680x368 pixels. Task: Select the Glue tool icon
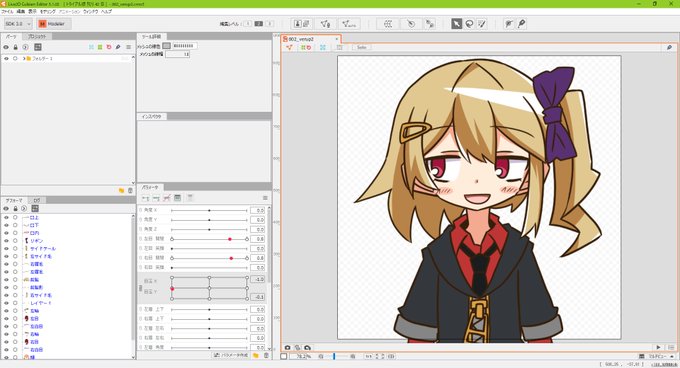509,24
